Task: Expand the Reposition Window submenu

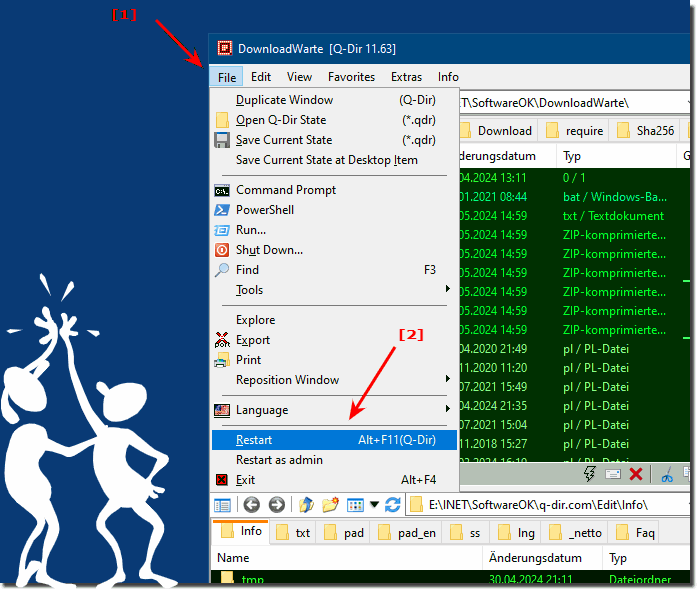Action: coord(335,380)
